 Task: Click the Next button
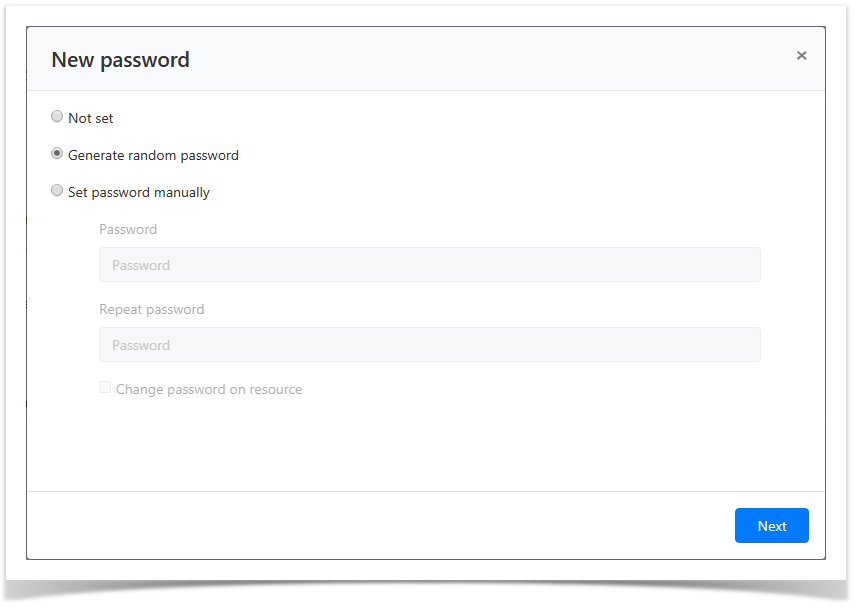[771, 526]
